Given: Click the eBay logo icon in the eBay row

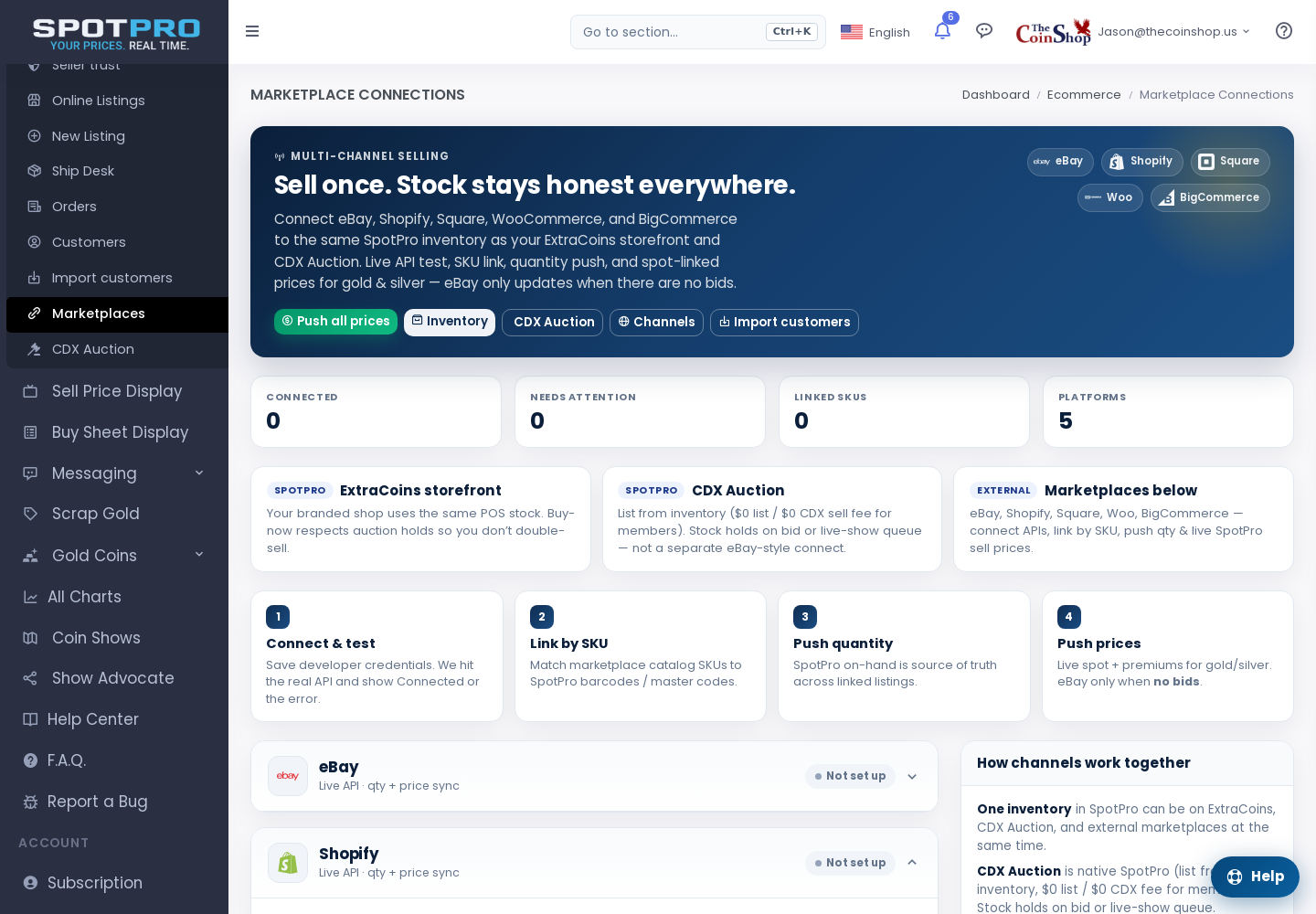Looking at the screenshot, I should click(x=288, y=776).
